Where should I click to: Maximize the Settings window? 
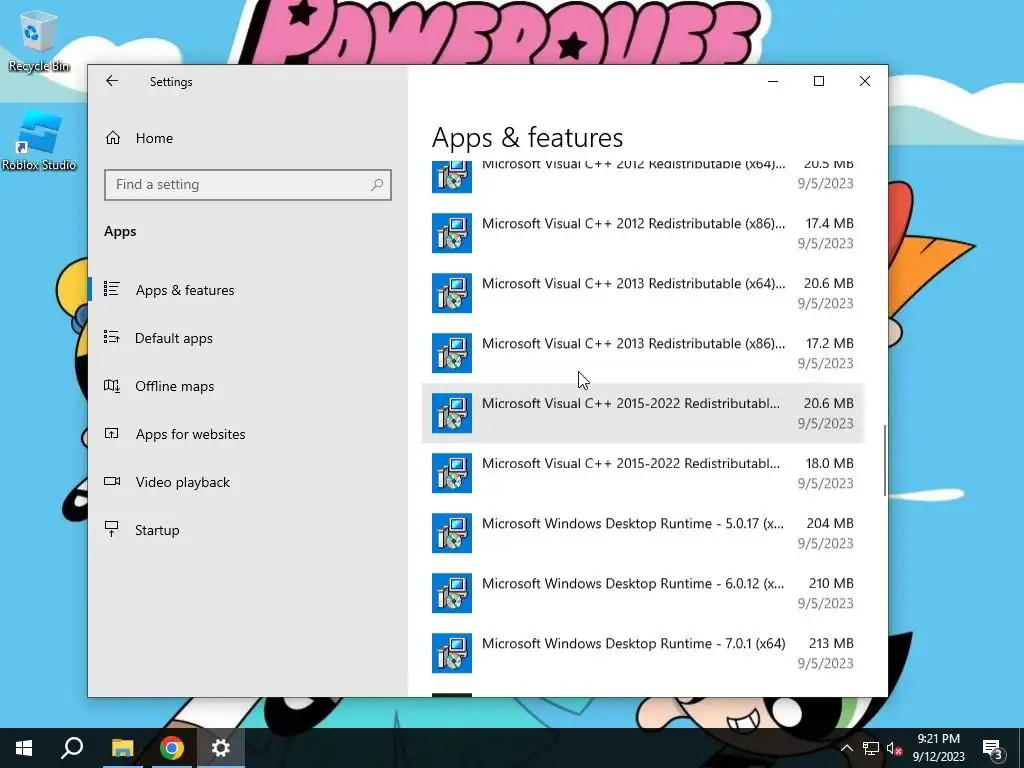819,82
